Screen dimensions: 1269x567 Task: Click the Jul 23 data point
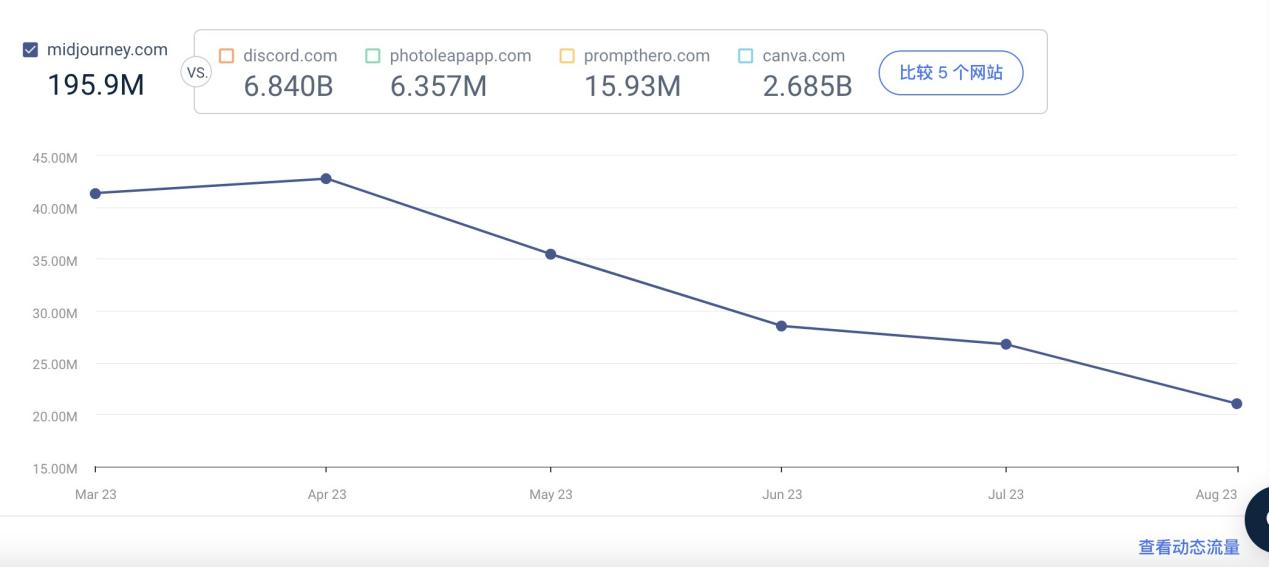[x=1006, y=344]
